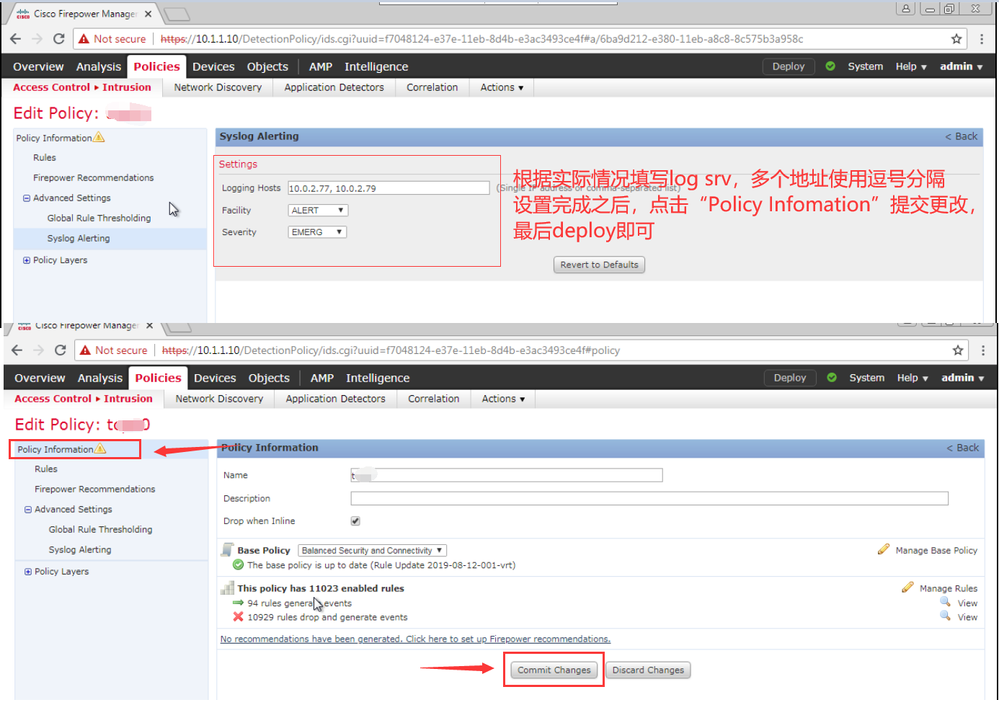Open the Chrome menu dots in the Policy Information window
999x726 pixels.
tap(983, 350)
